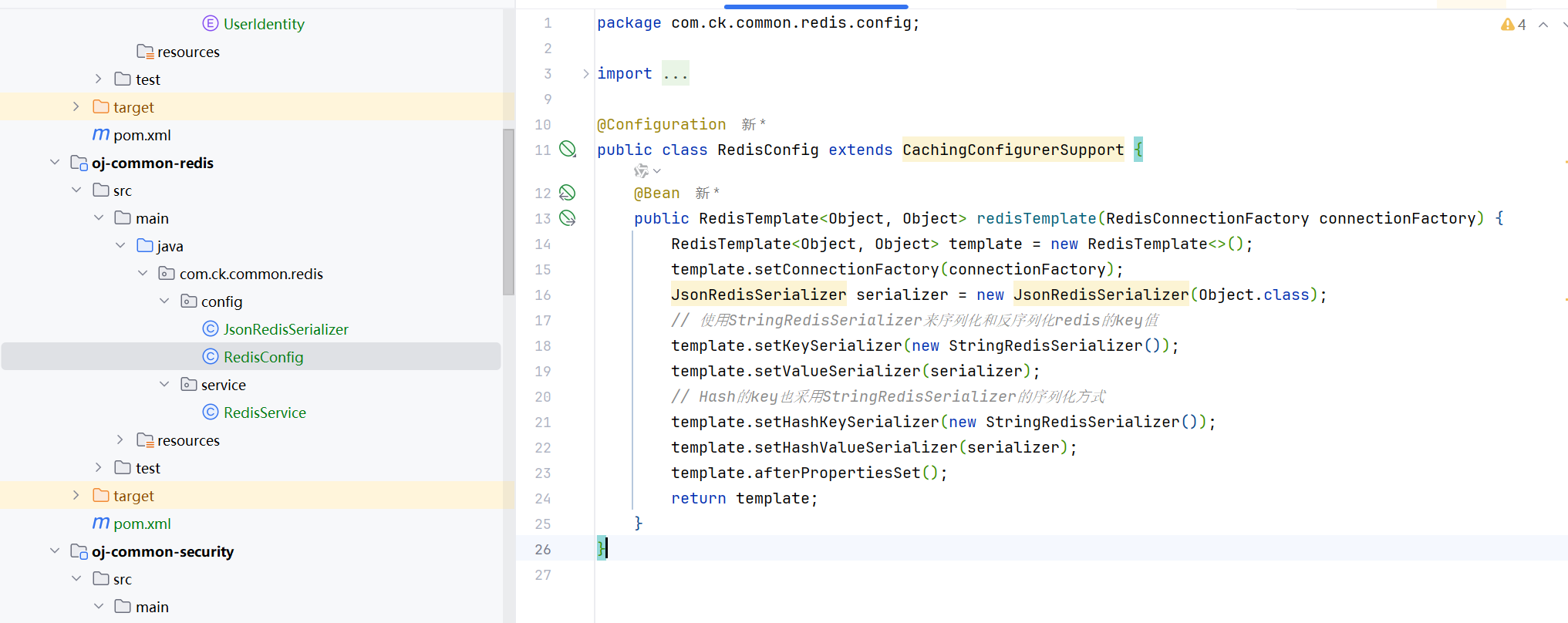The width and height of the screenshot is (1568, 623).
Task: Click the @Bean annotation
Action: click(x=656, y=193)
